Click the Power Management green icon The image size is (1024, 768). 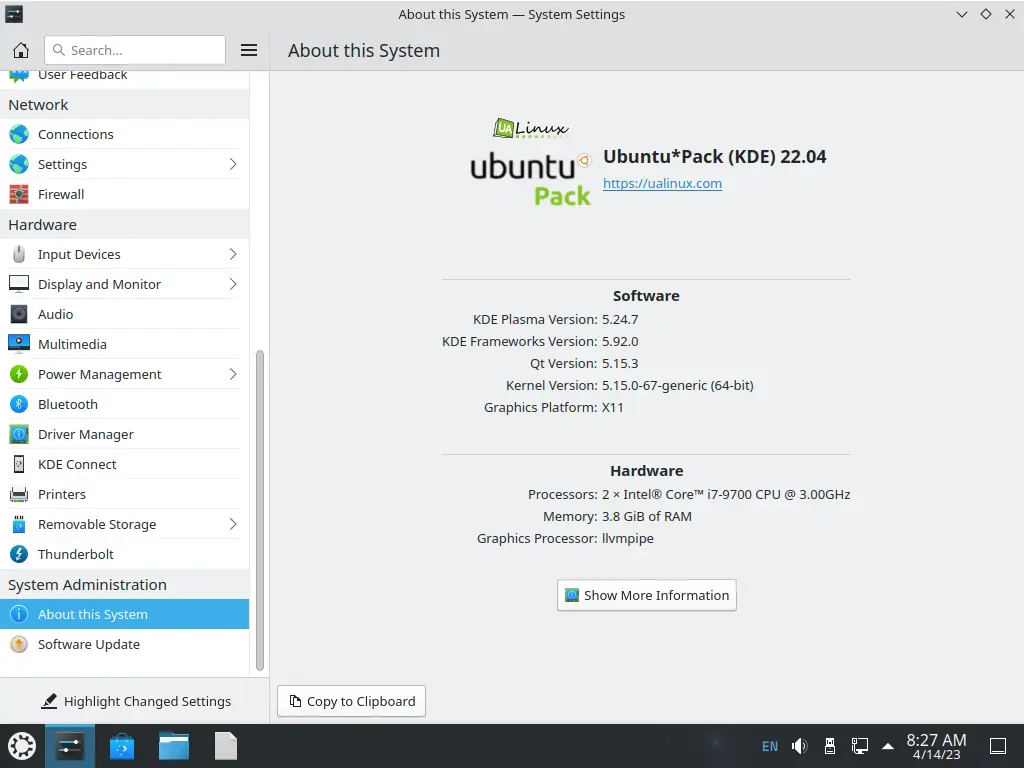coord(19,374)
